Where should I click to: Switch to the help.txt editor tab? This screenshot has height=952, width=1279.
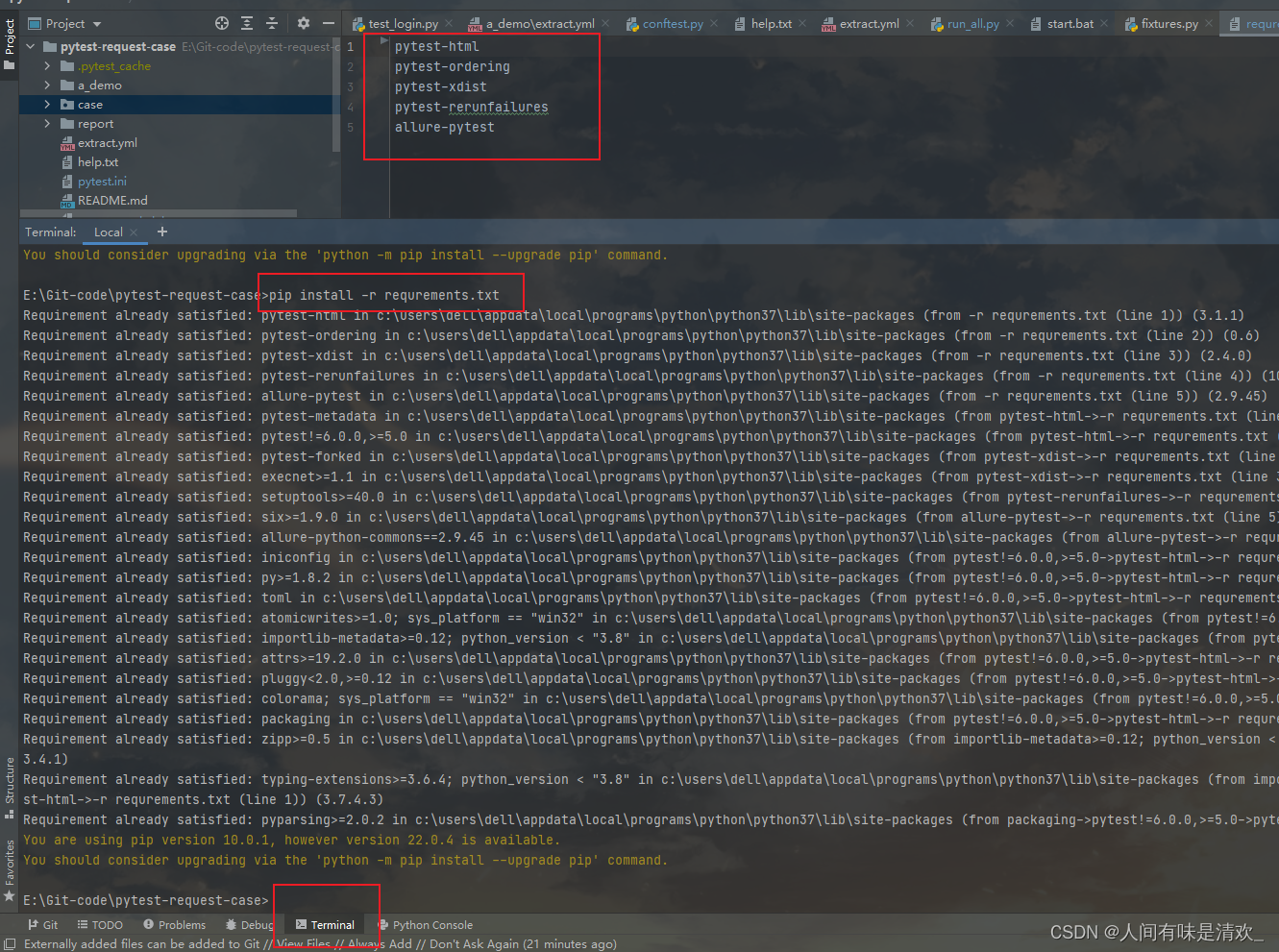(x=771, y=24)
